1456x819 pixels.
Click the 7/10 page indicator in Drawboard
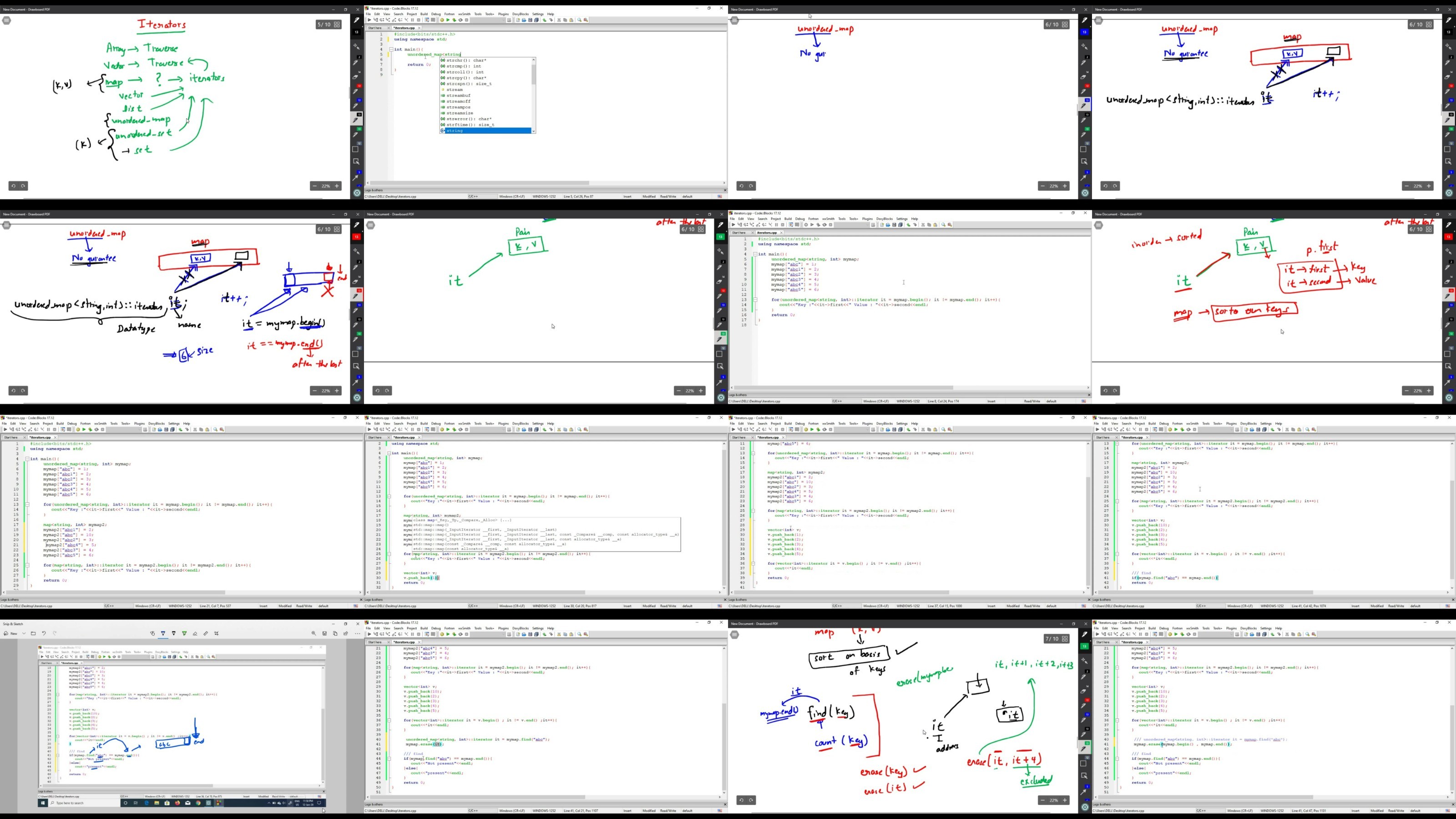coord(1052,639)
